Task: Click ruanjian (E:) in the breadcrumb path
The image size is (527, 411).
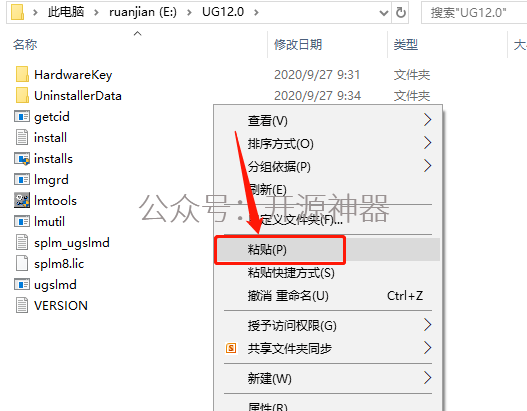Action: click(x=143, y=12)
